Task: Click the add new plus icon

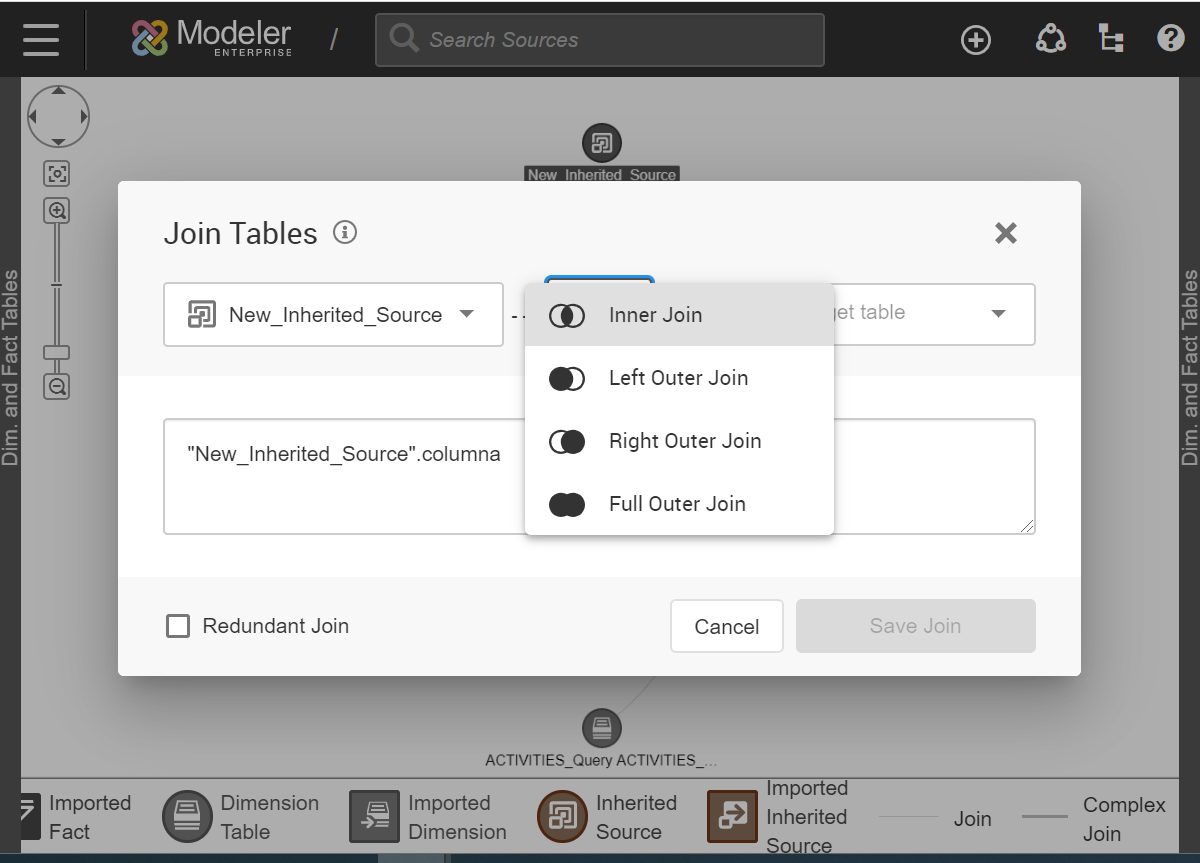Action: tap(975, 40)
